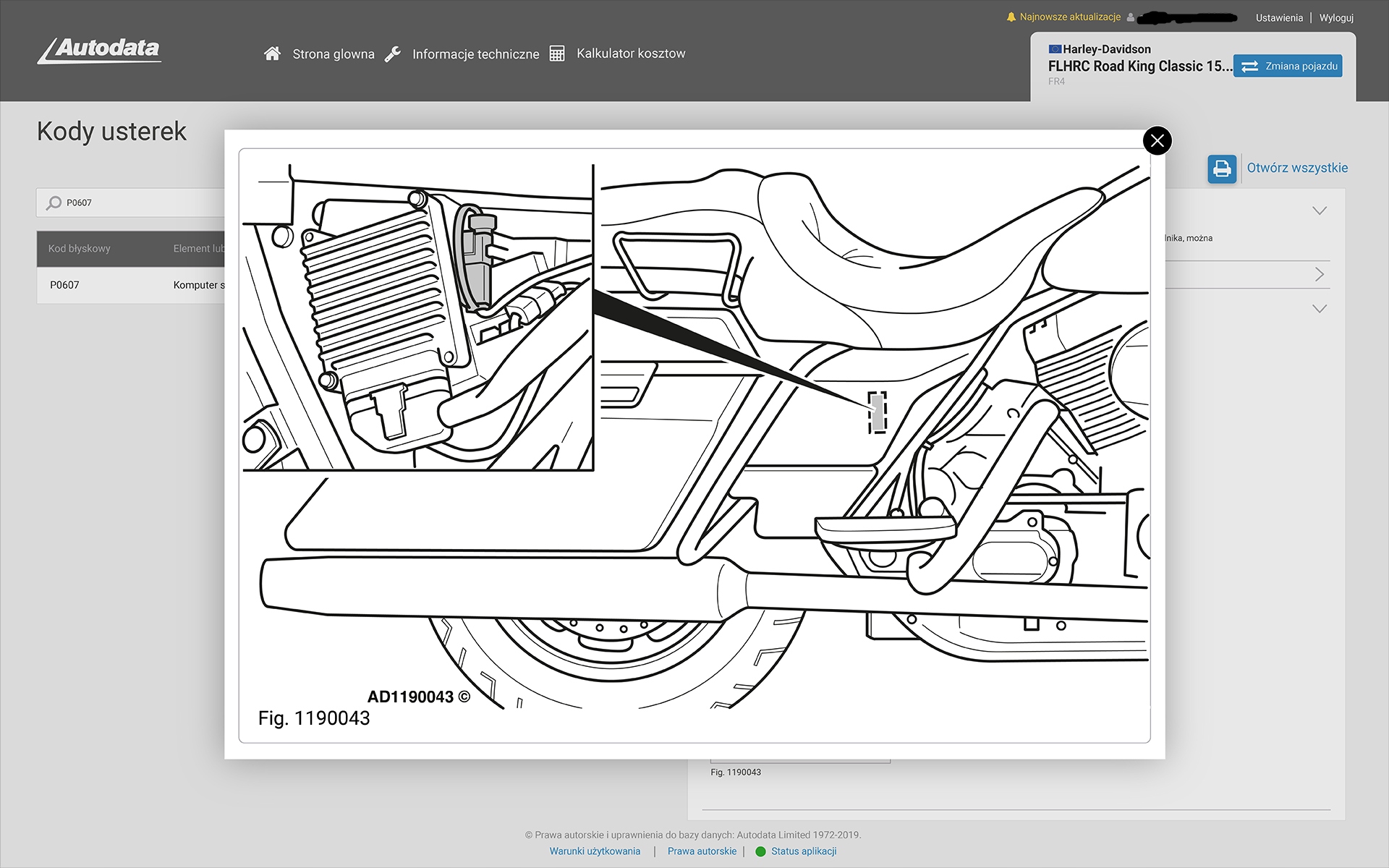Click the search magnifier icon in code field

[x=54, y=203]
